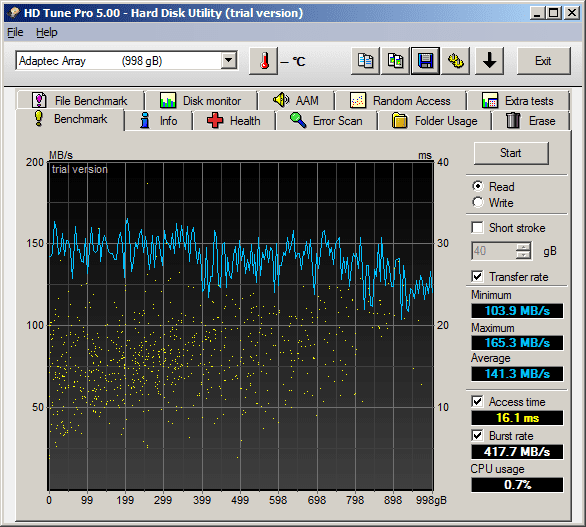This screenshot has height=527, width=586.
Task: Click the short stroke size input field
Action: [494, 251]
